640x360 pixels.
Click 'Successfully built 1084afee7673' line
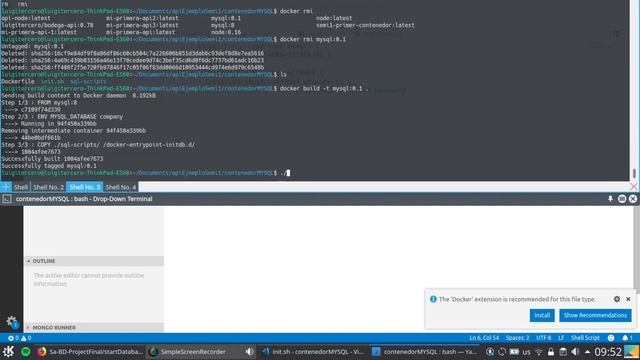[x=52, y=159]
